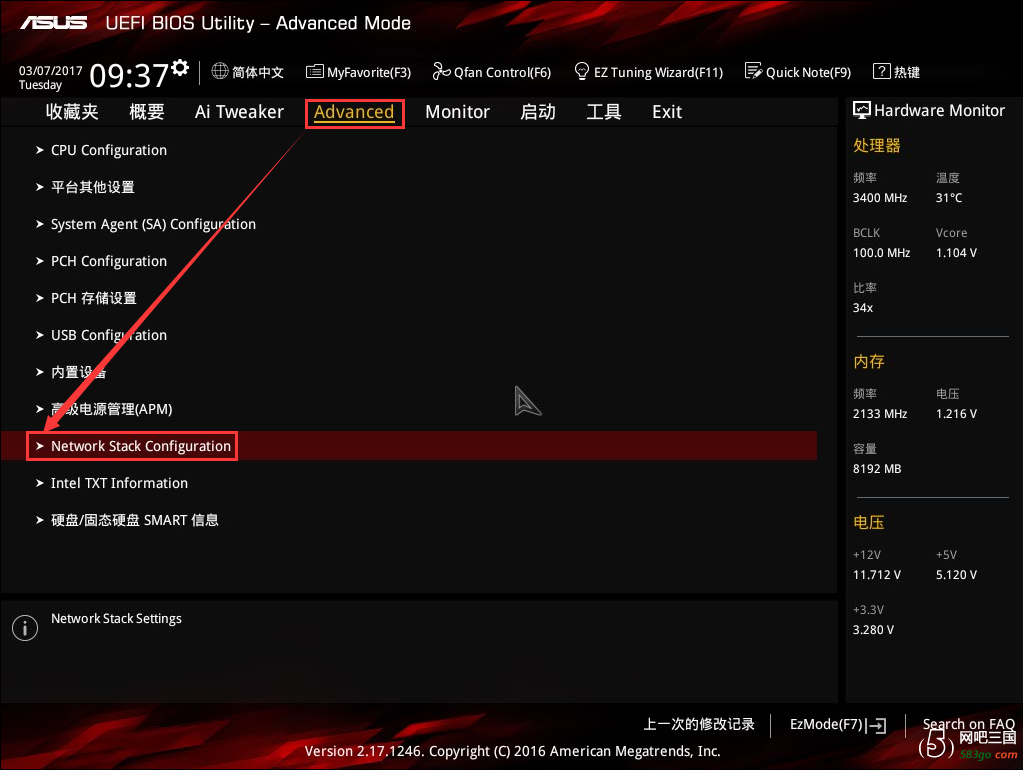
Task: Open PCH 存储设置 submenu
Action: pos(94,298)
